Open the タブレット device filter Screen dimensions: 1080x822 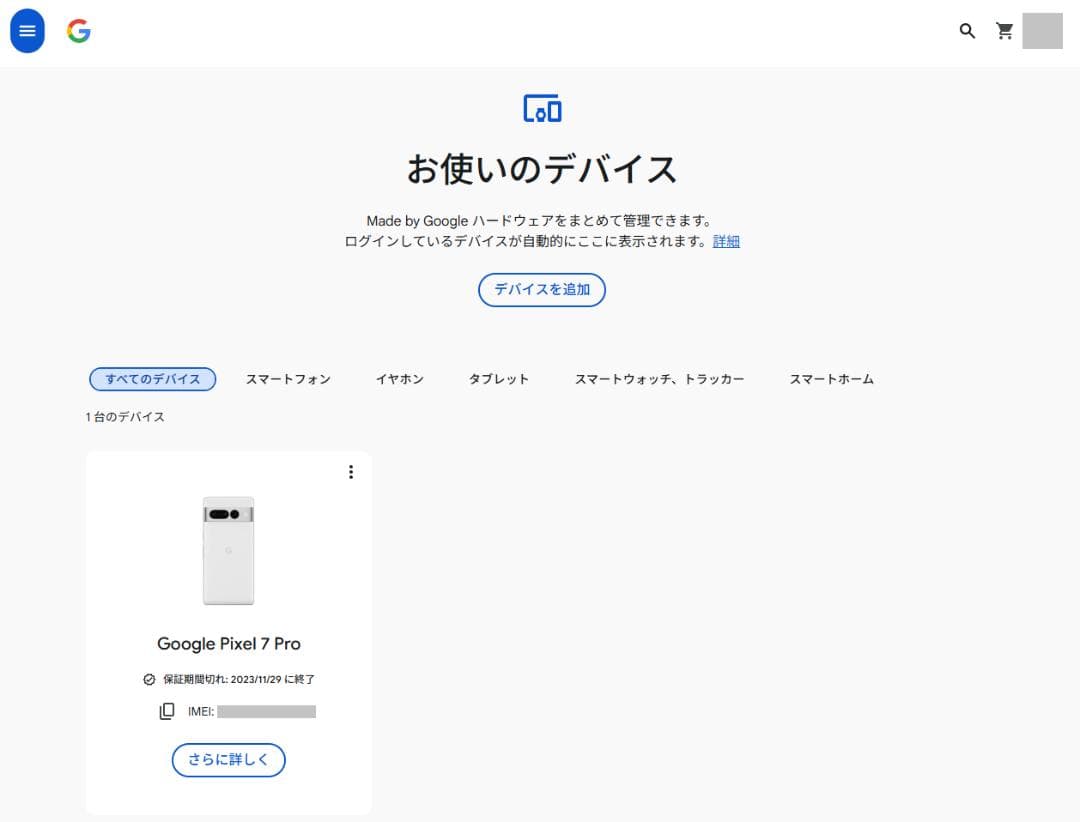point(498,379)
